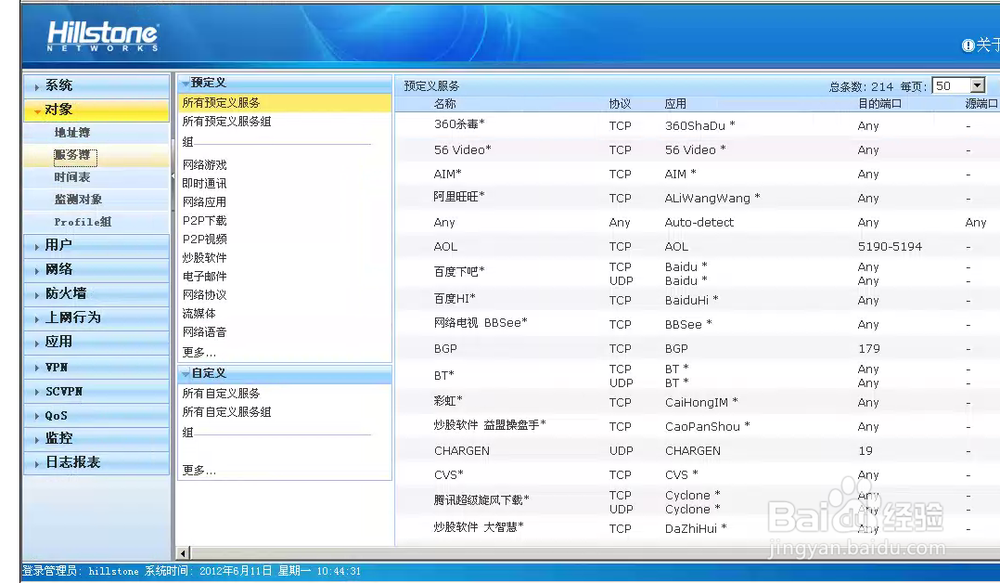
Task: Select 所有自定义服务组
Action: [227, 412]
